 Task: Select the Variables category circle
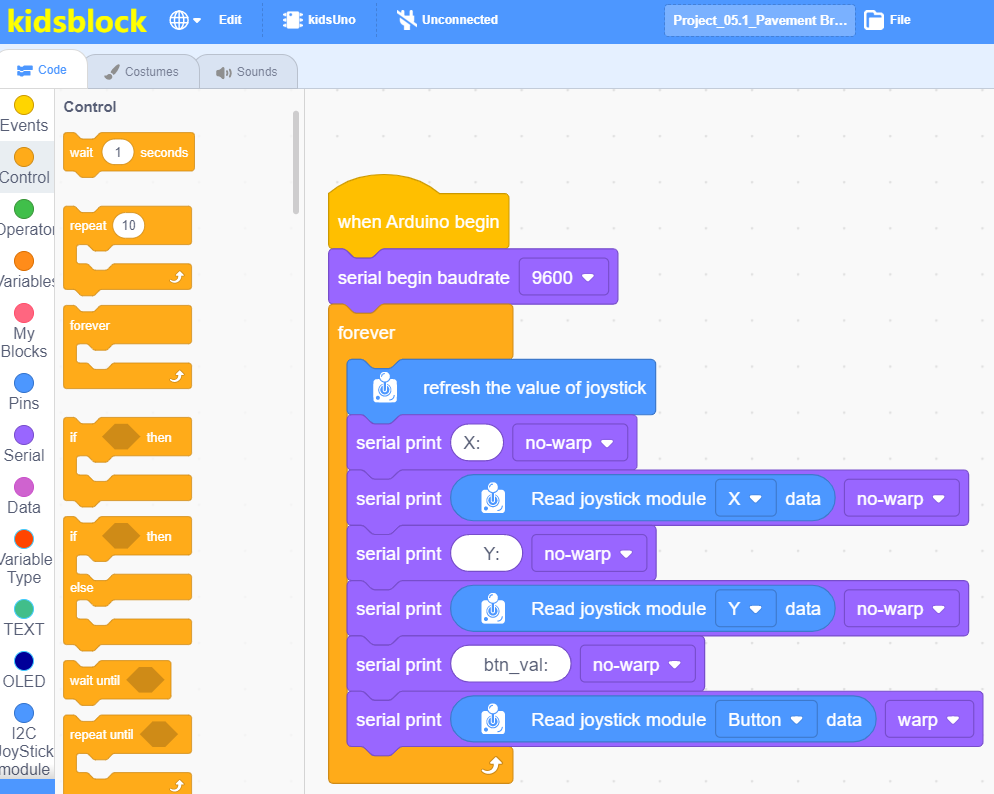24,261
